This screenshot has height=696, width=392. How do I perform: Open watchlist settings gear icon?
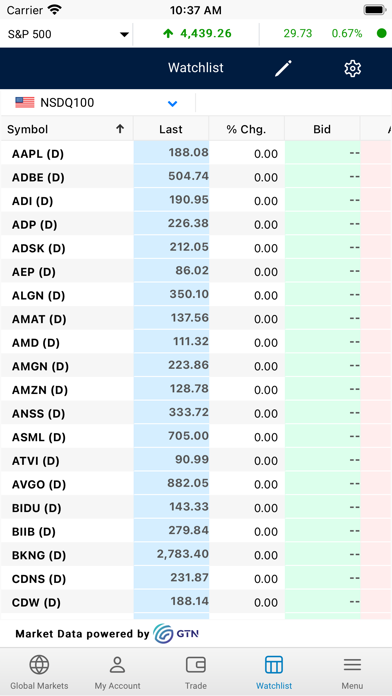(x=352, y=68)
